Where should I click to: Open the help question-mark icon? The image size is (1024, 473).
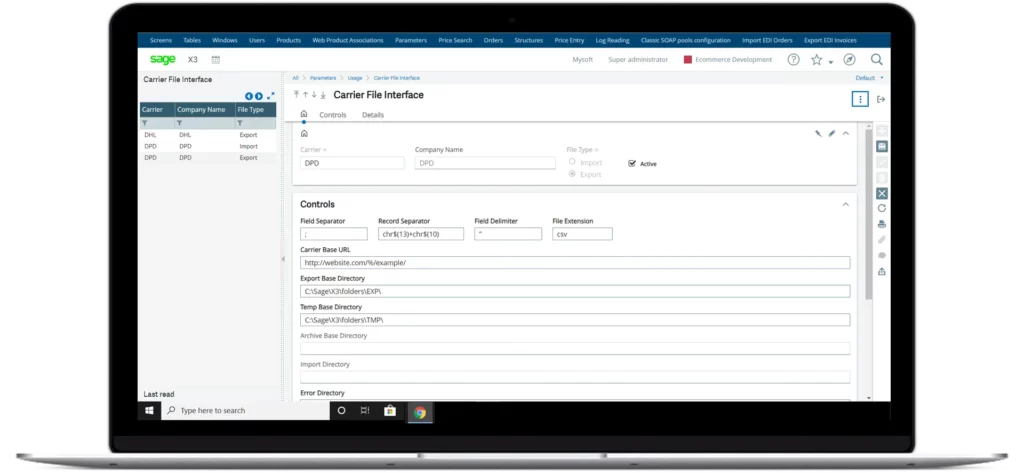tap(793, 59)
